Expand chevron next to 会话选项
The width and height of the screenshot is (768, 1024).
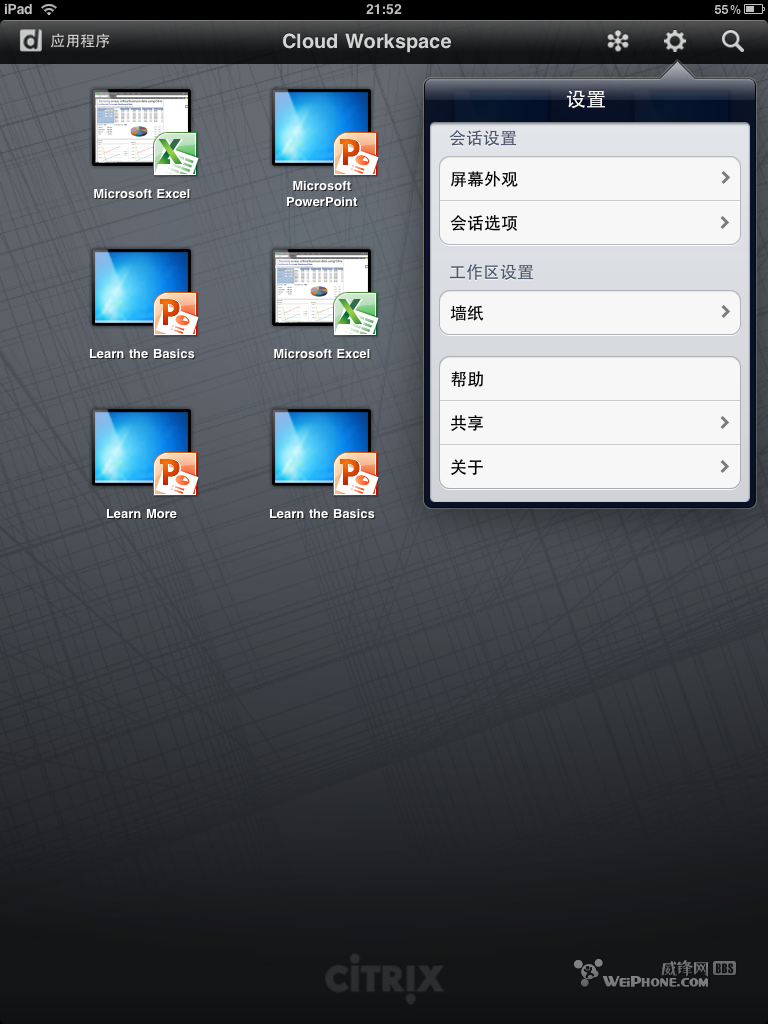(x=725, y=223)
